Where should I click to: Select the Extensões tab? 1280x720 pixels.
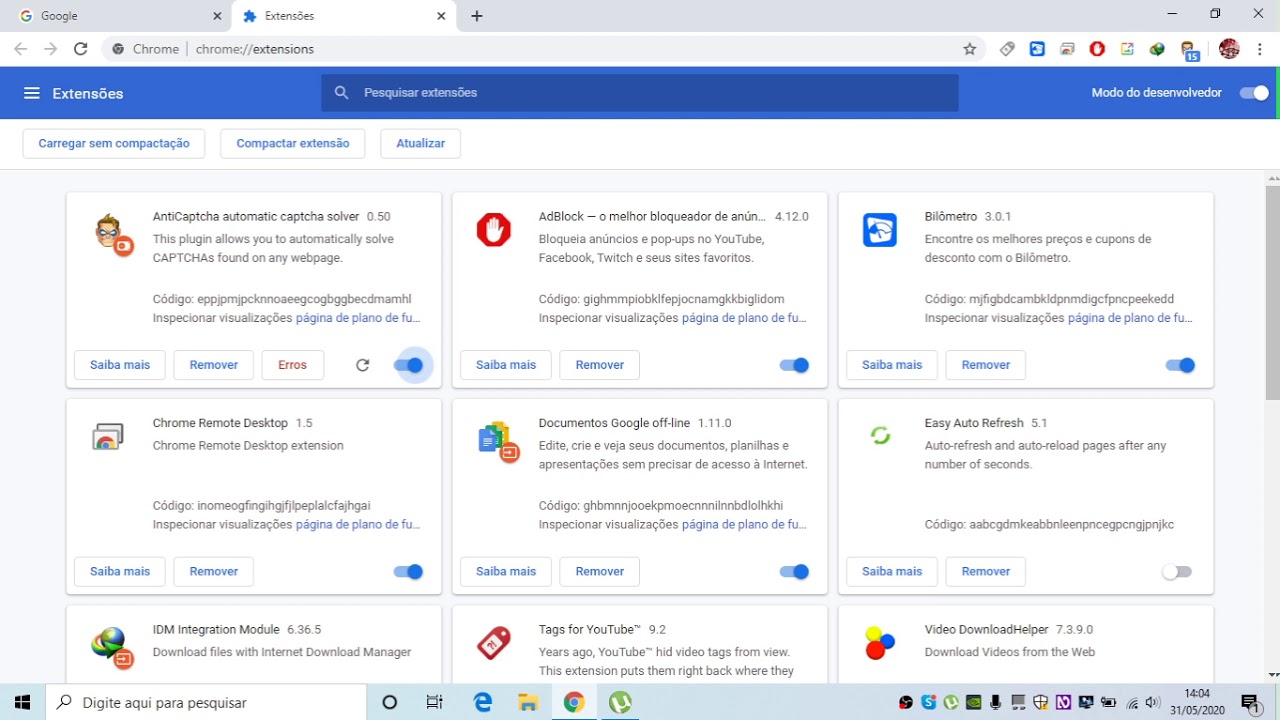pos(343,16)
